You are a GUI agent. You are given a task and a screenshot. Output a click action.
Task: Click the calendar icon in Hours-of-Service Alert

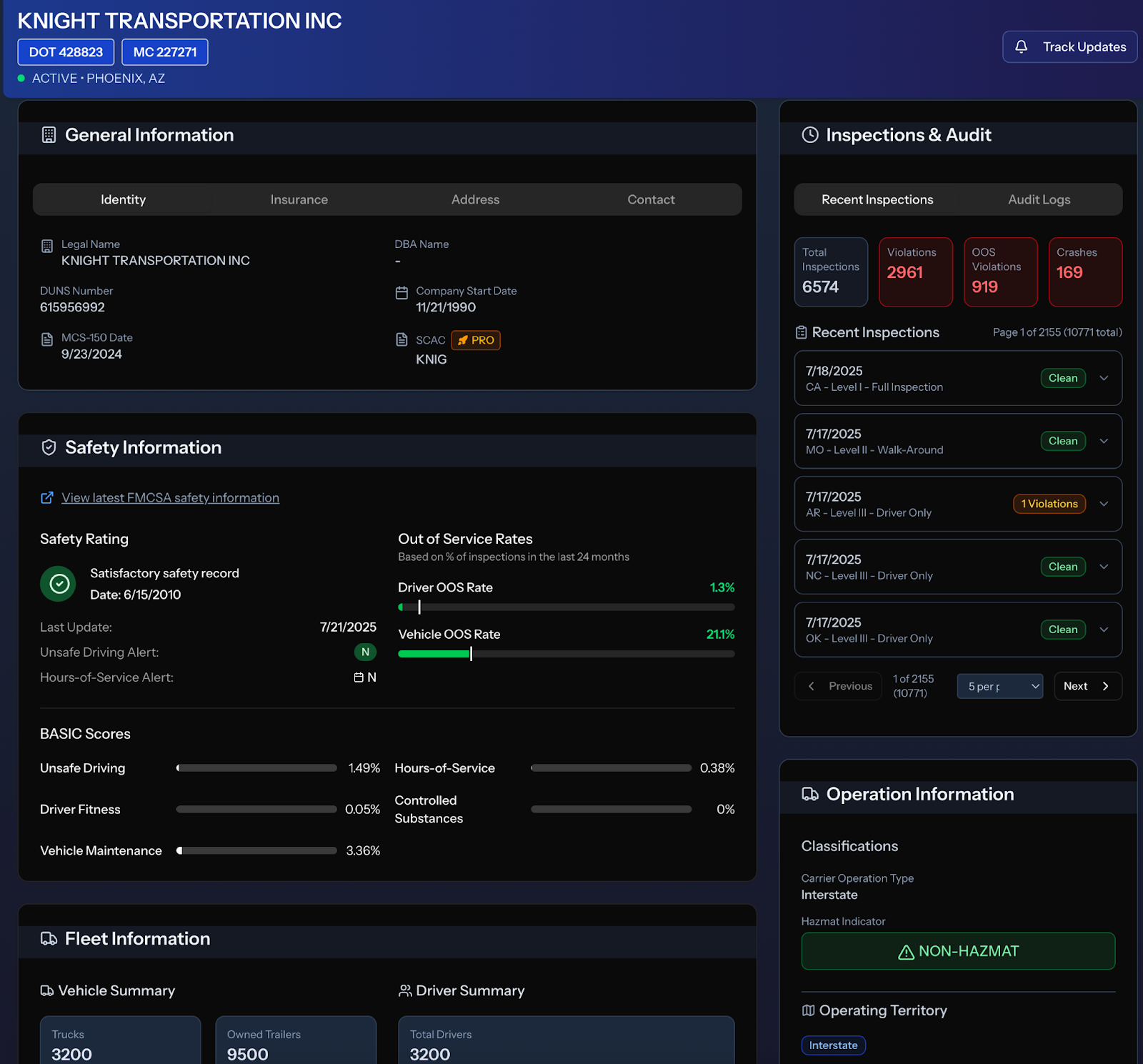pyautogui.click(x=359, y=677)
